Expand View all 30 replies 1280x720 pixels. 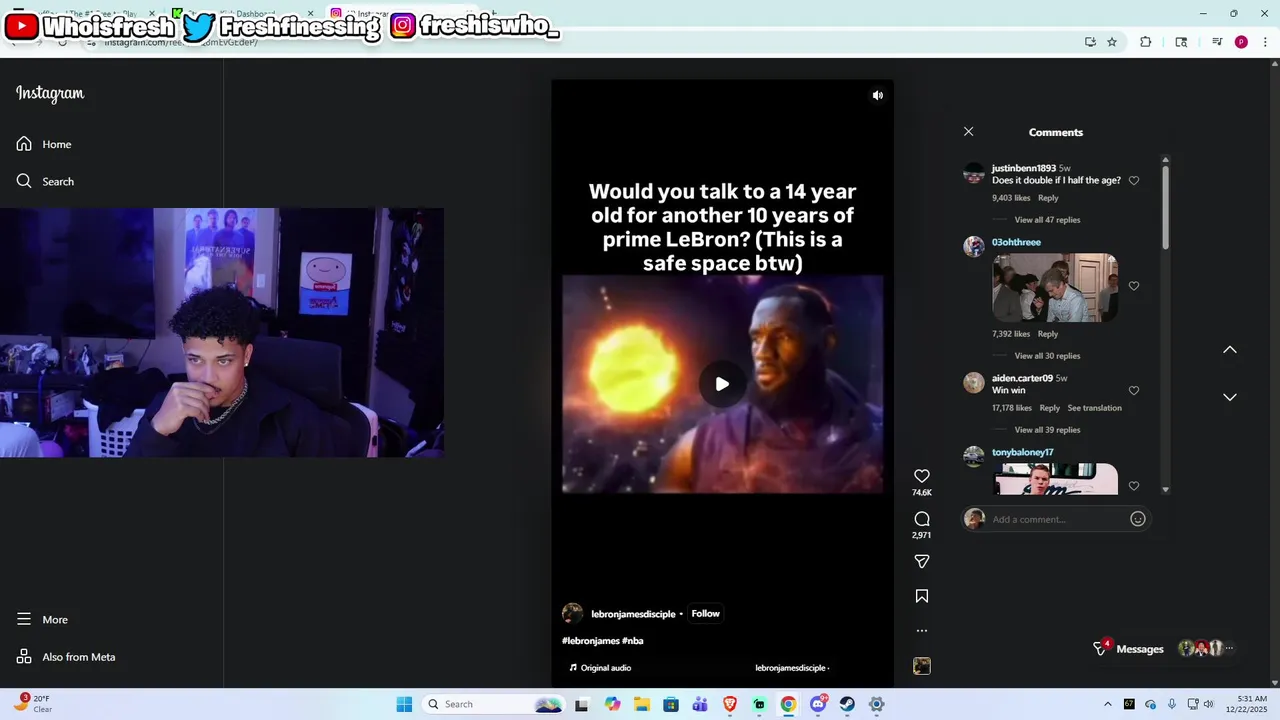[x=1047, y=356]
